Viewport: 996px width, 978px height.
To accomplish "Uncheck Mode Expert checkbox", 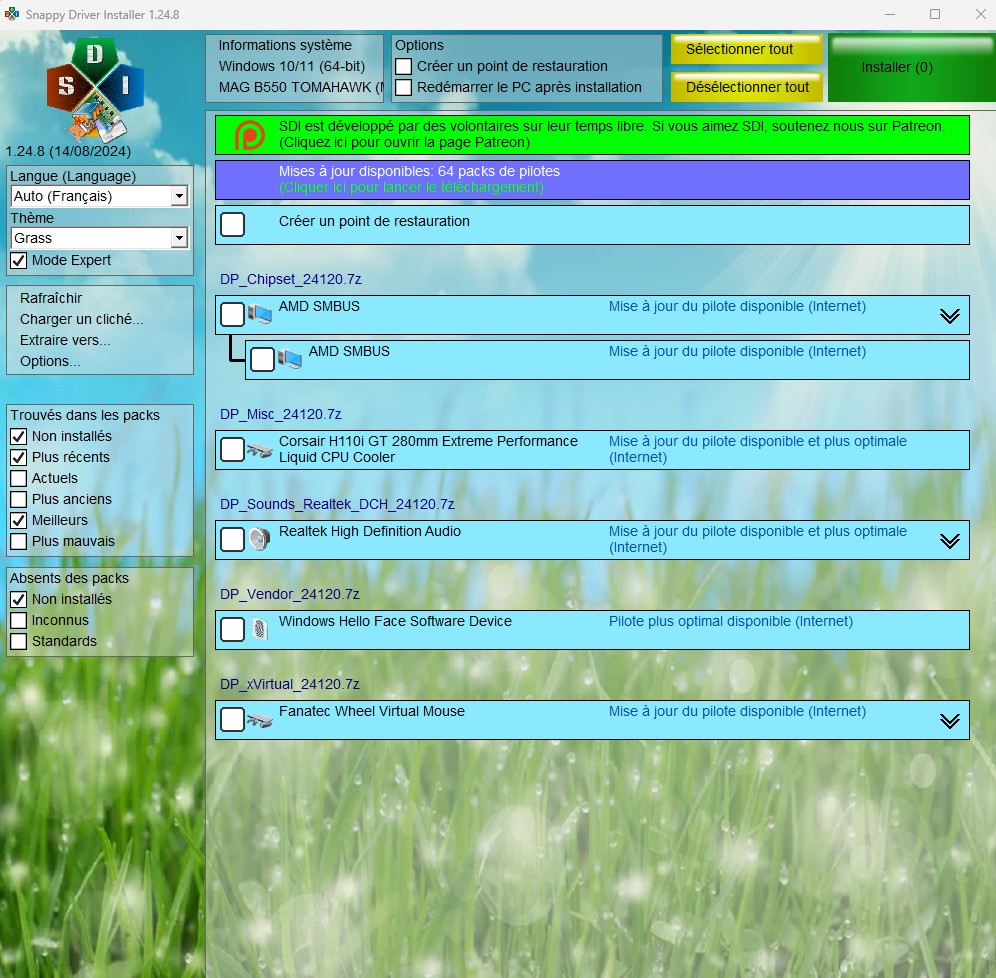I will pyautogui.click(x=18, y=260).
